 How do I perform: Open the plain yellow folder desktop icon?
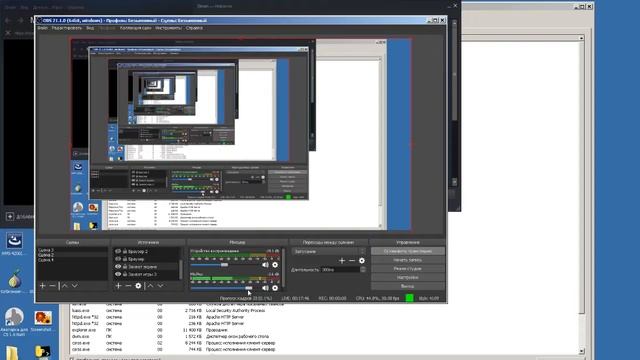pos(12,353)
